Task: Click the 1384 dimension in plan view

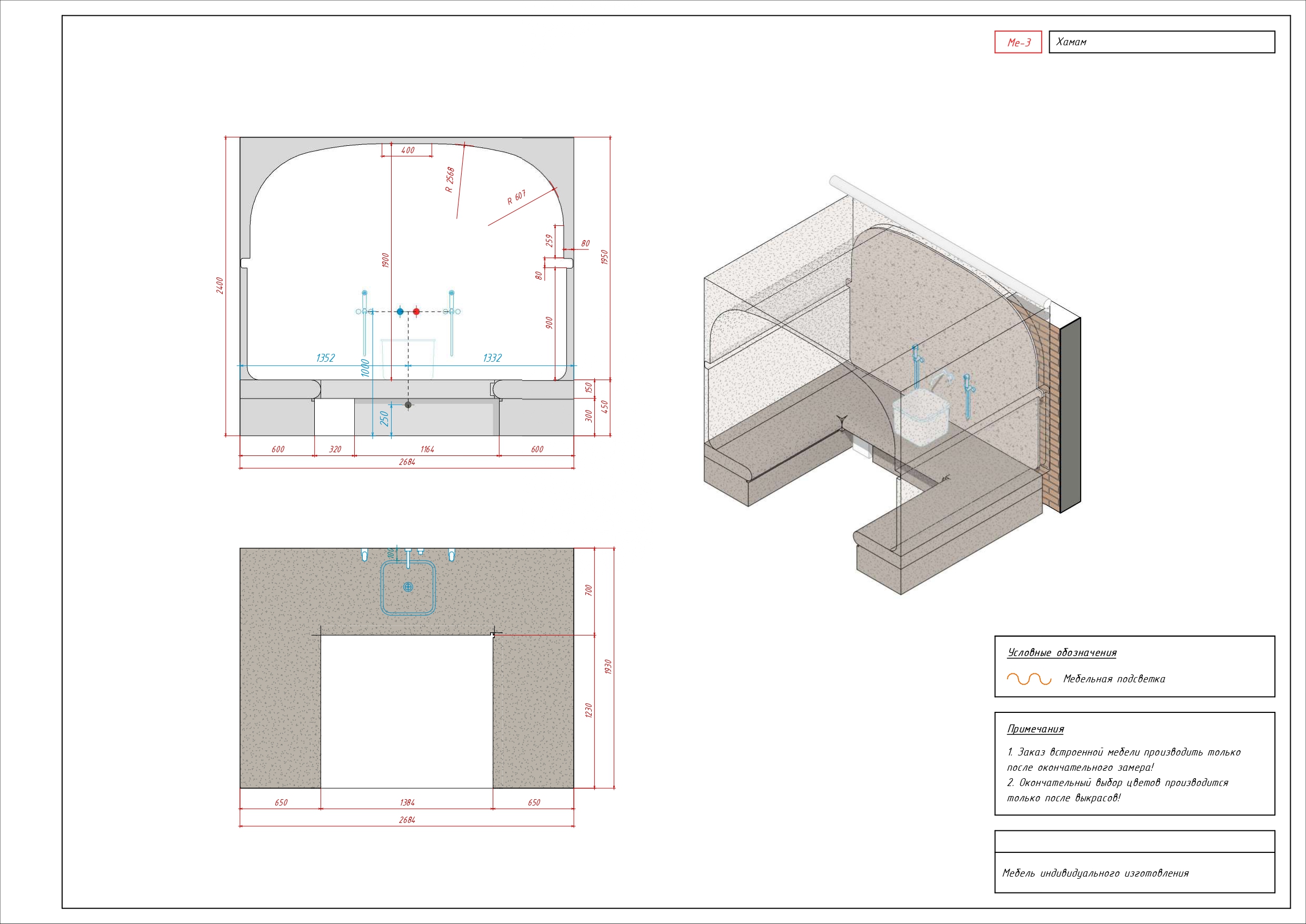Action: [407, 802]
